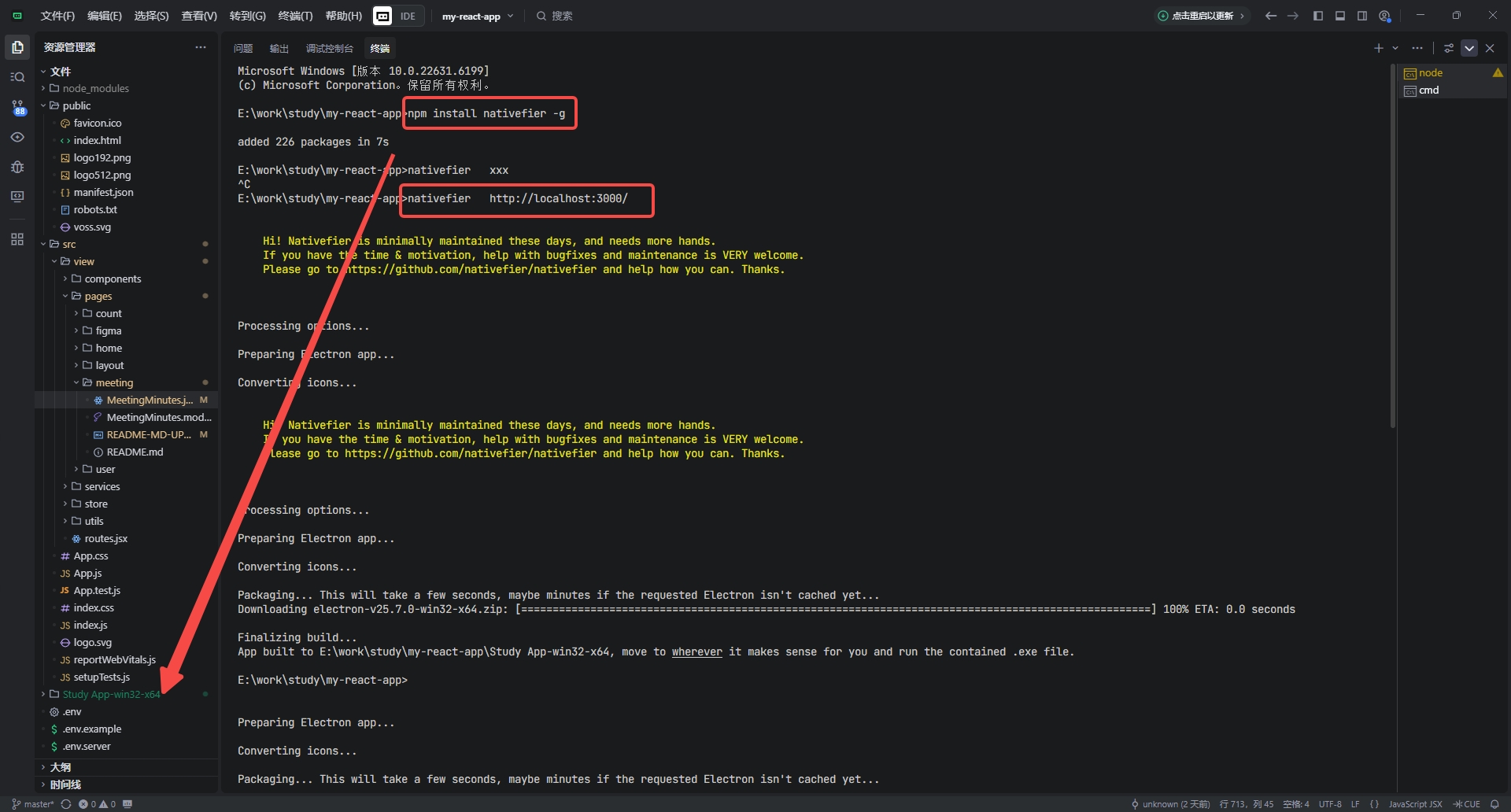Open terminal panel more actions ellipsis
Screen dimensions: 1511x812
tap(1417, 48)
